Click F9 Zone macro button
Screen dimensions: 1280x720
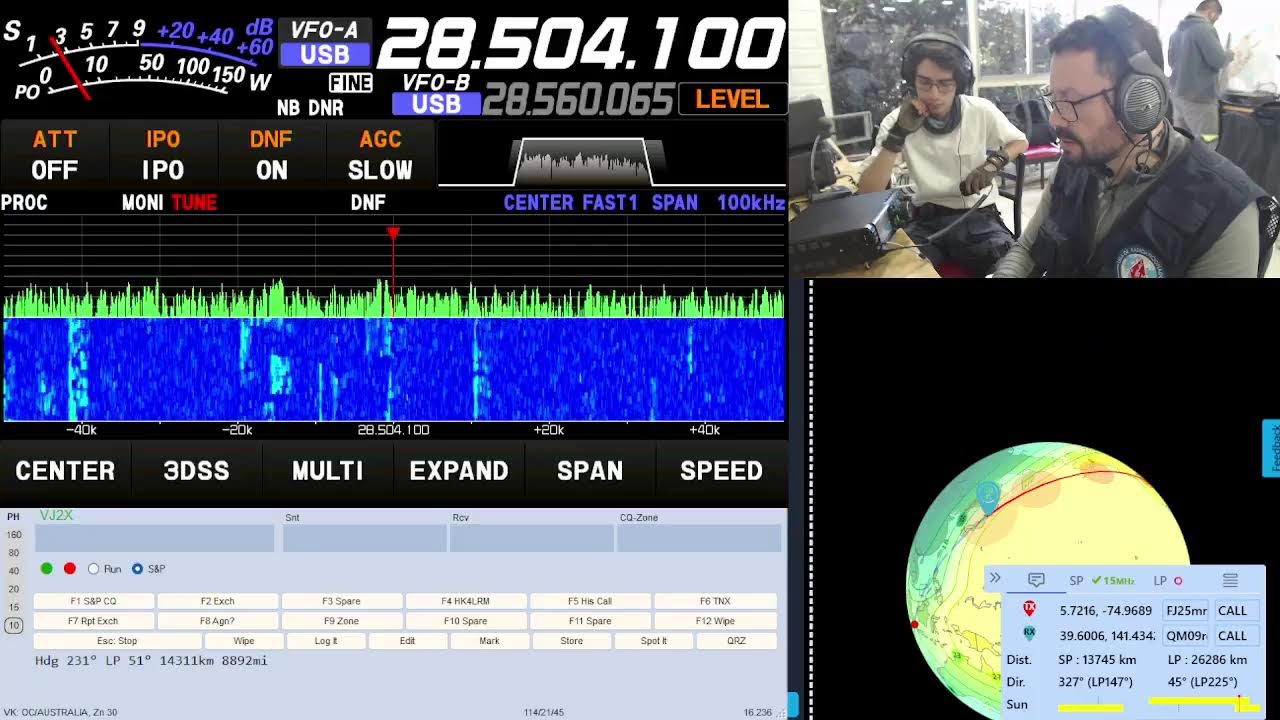(341, 621)
